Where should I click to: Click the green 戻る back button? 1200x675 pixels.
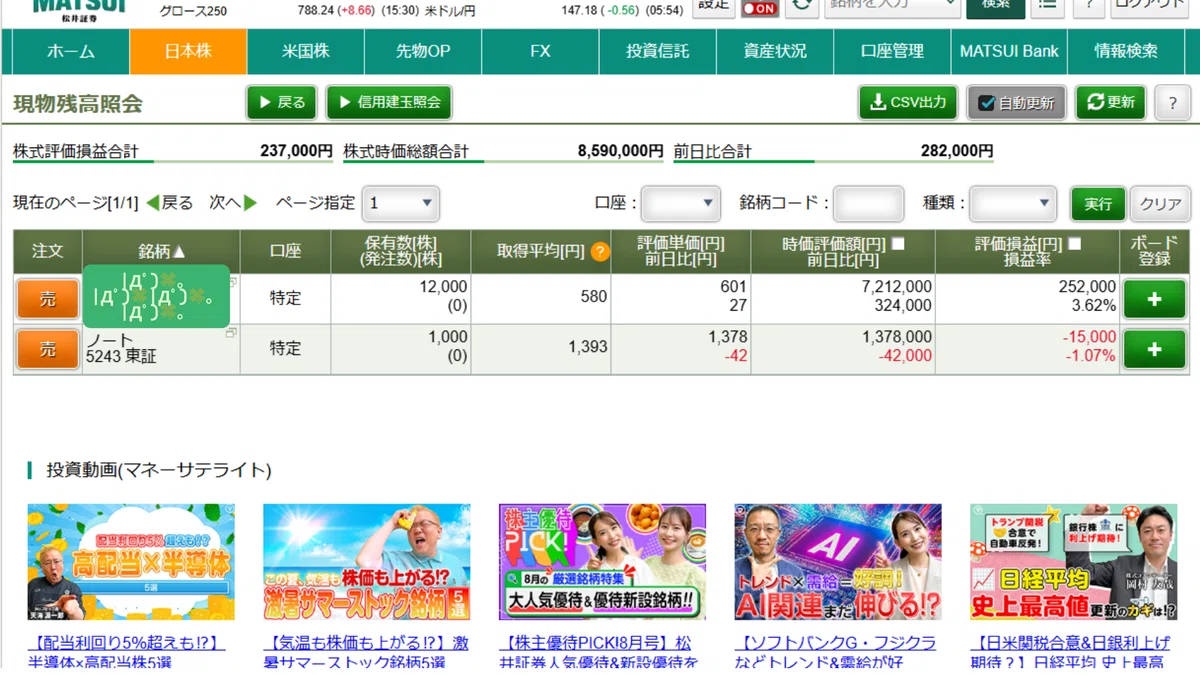point(282,102)
